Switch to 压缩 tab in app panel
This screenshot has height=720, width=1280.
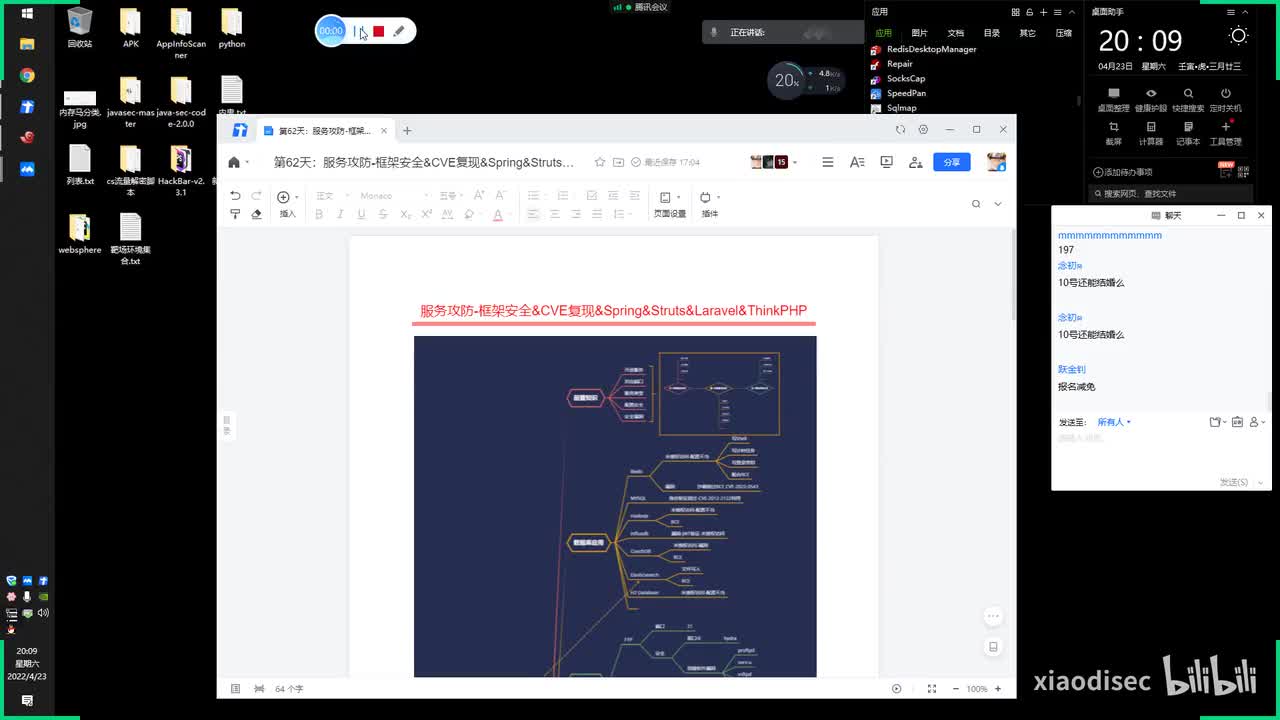[1064, 33]
